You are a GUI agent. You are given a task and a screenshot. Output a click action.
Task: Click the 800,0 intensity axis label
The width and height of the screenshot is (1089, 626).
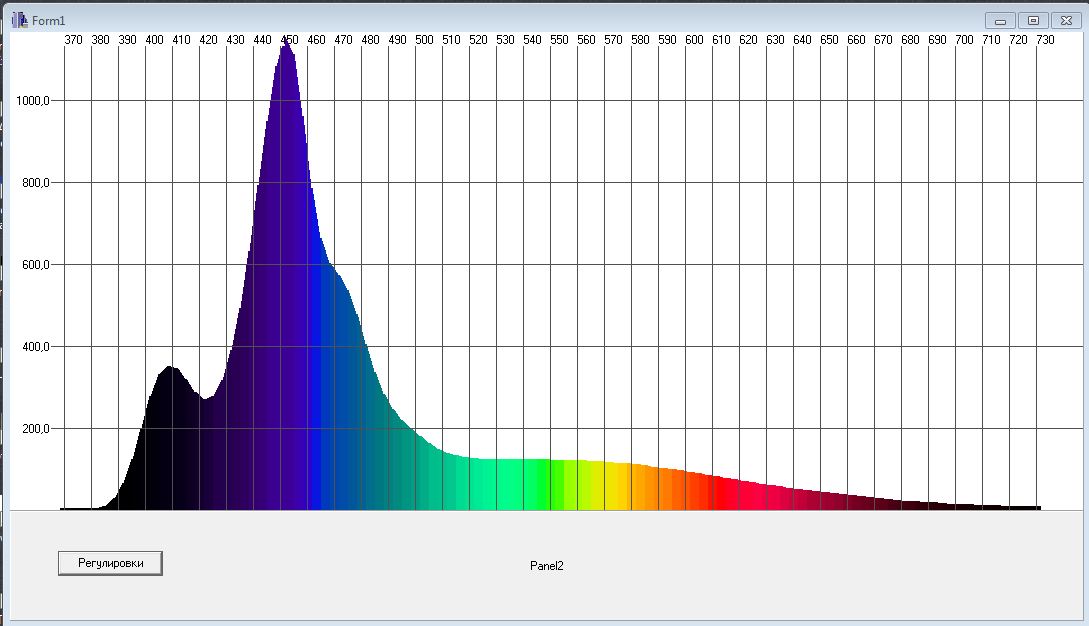point(36,183)
